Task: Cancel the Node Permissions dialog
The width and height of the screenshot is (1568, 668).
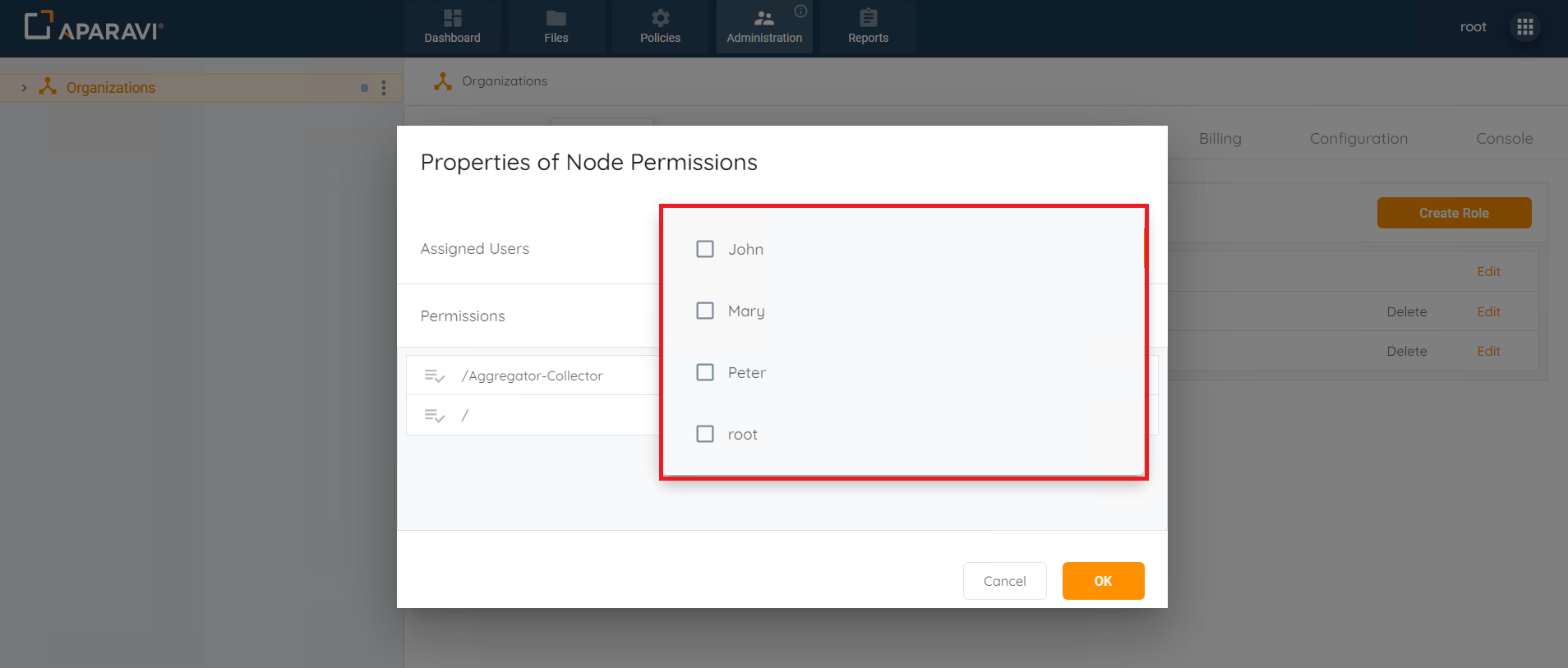Action: click(x=1004, y=581)
